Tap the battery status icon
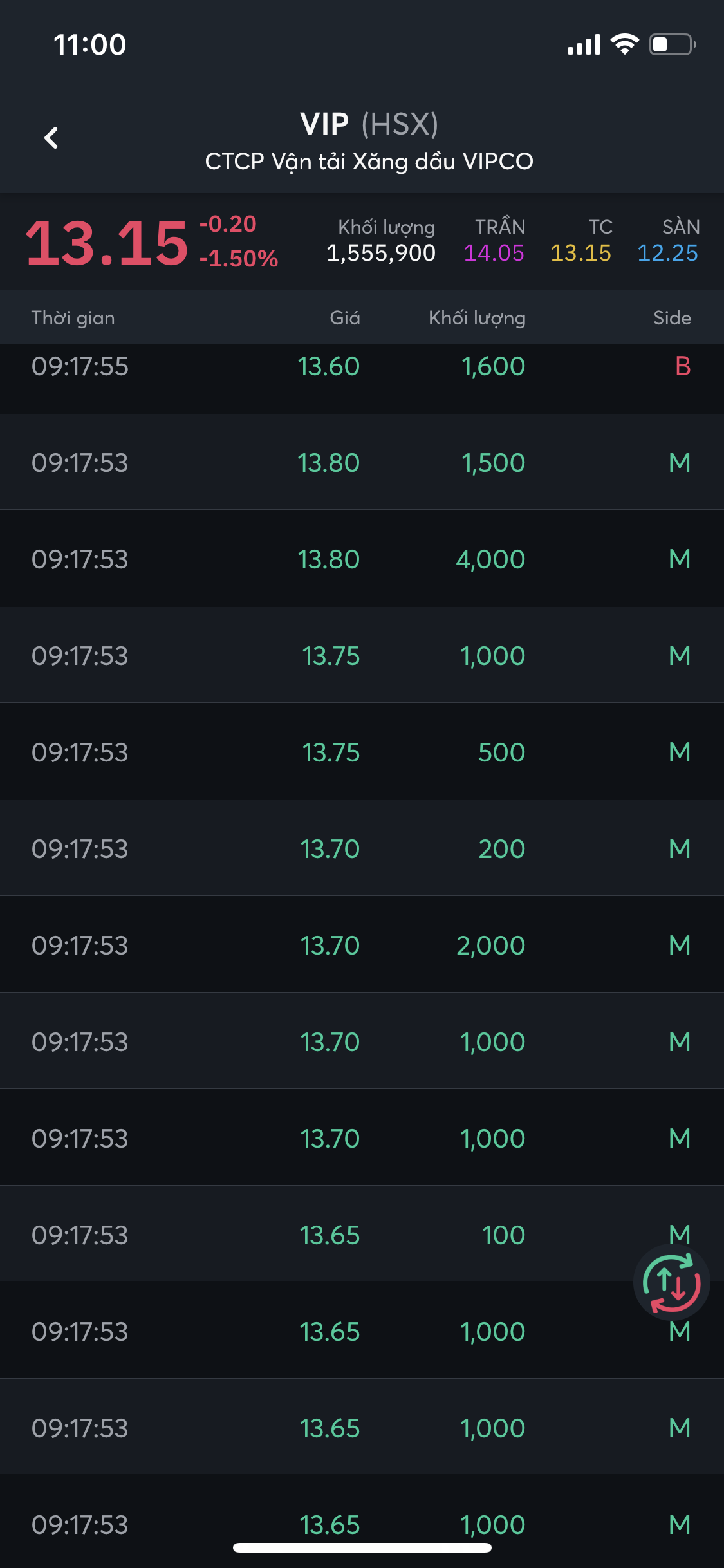The height and width of the screenshot is (1568, 724). point(672,44)
